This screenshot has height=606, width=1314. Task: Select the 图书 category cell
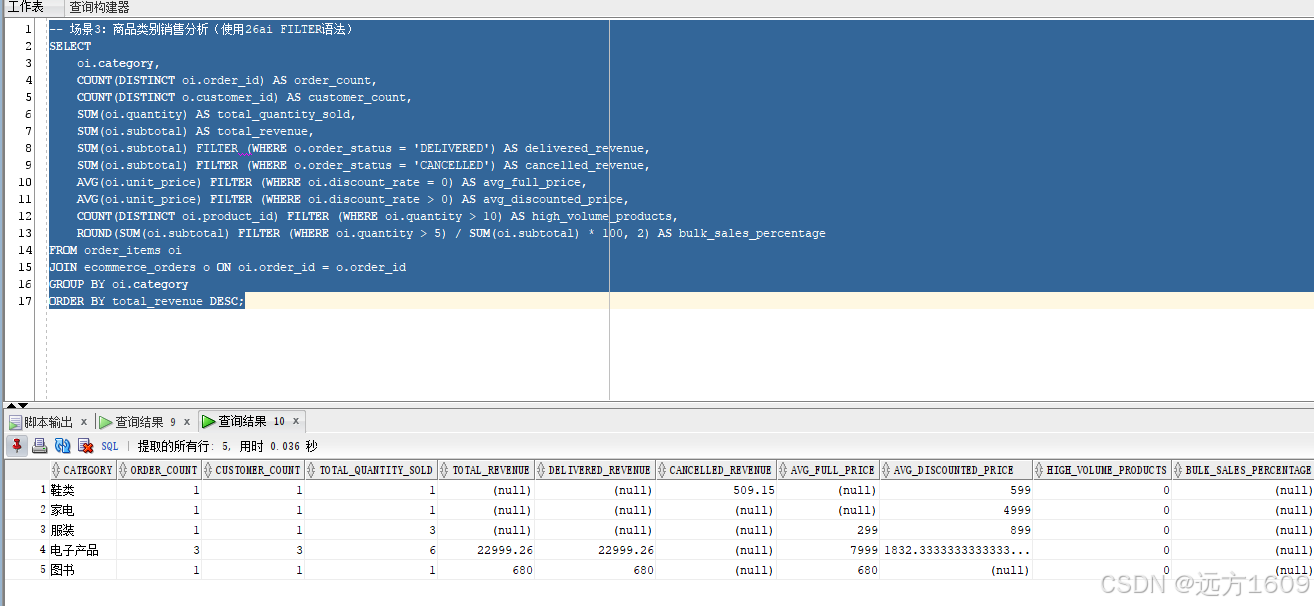tap(82, 570)
